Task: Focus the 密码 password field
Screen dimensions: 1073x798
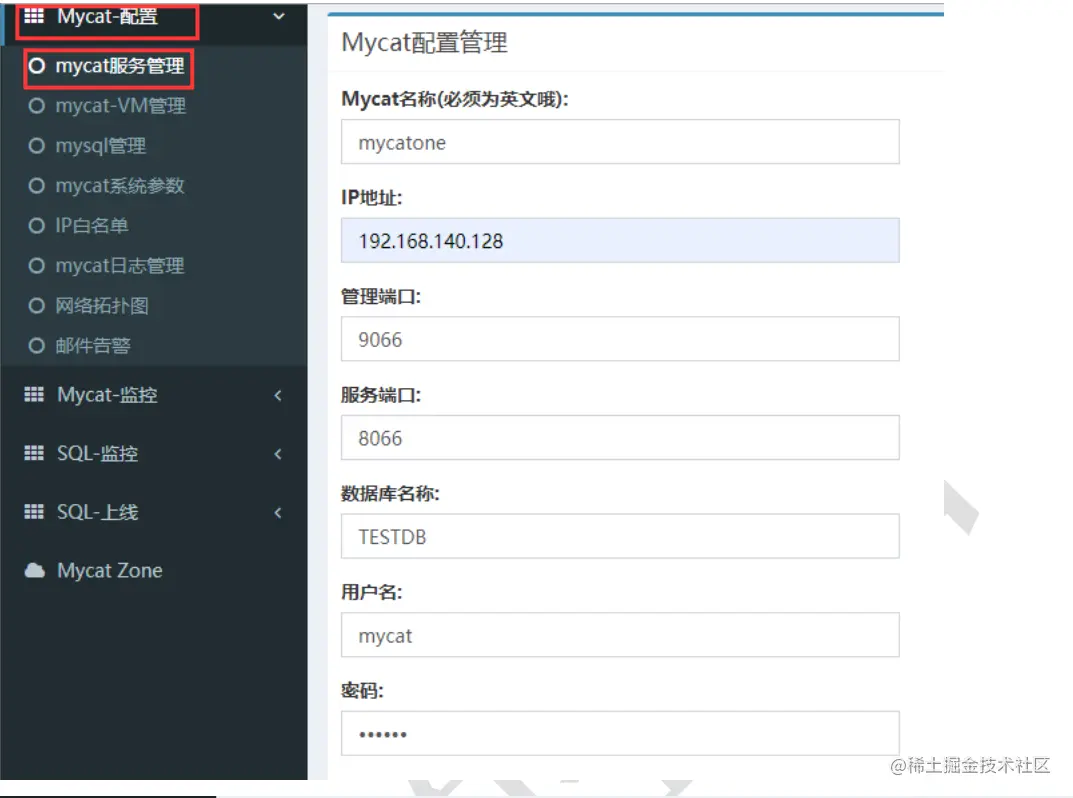Action: [x=620, y=733]
